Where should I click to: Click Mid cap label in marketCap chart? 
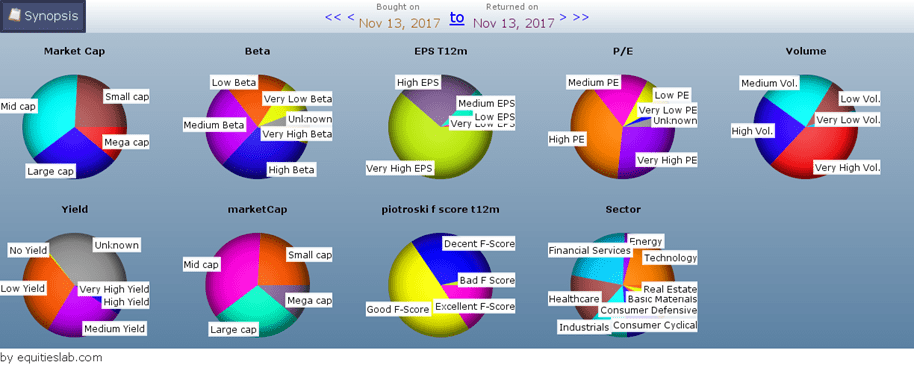click(x=201, y=265)
